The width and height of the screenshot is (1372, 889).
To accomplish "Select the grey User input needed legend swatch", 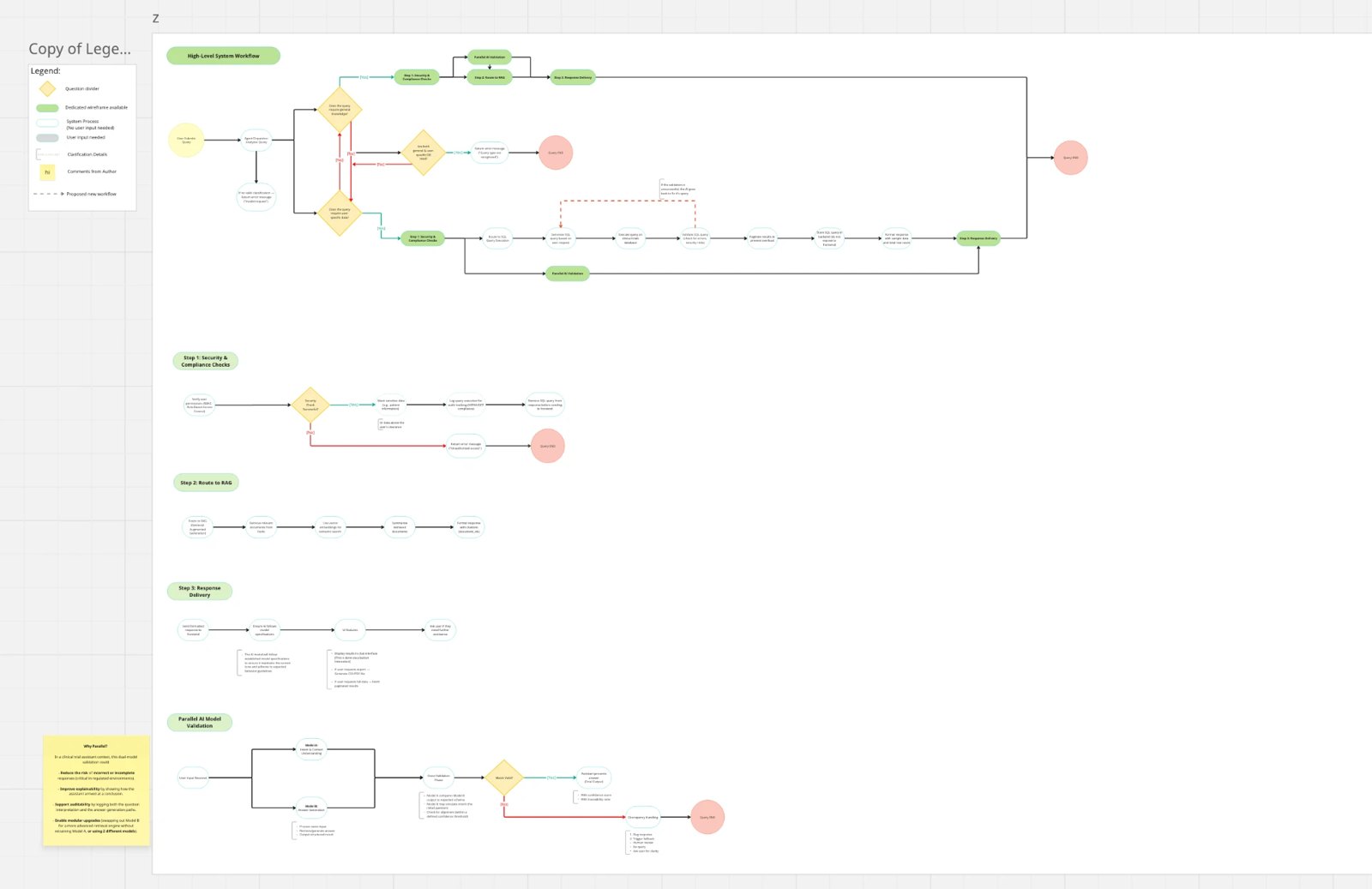I will pyautogui.click(x=47, y=137).
